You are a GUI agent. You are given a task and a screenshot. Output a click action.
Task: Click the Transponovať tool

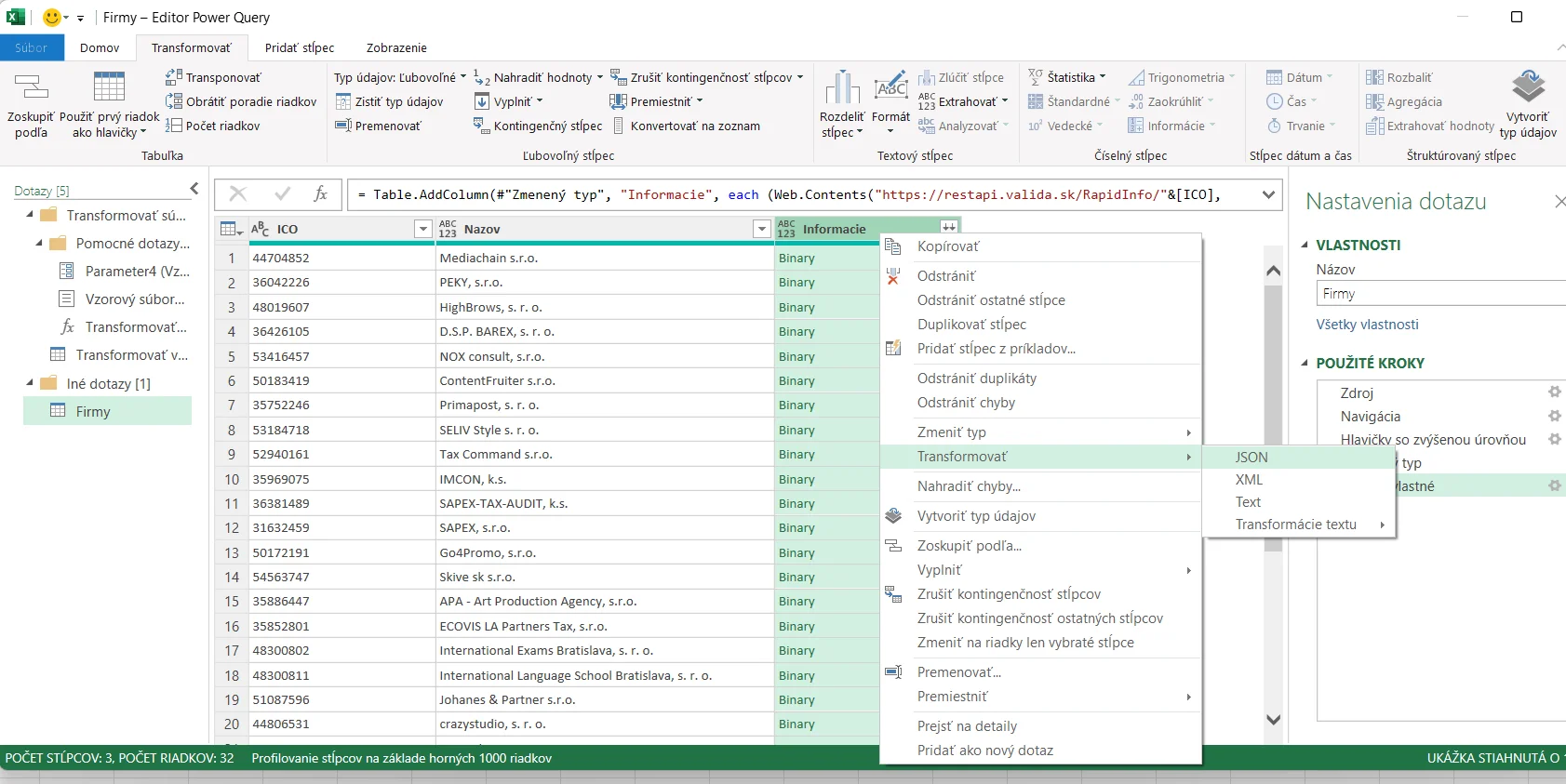tap(213, 77)
